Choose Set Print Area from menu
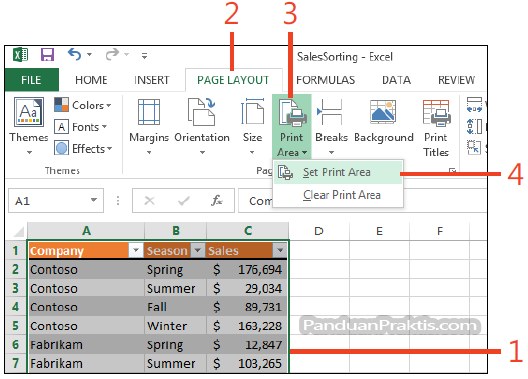Image resolution: width=528 pixels, height=379 pixels. pos(338,172)
